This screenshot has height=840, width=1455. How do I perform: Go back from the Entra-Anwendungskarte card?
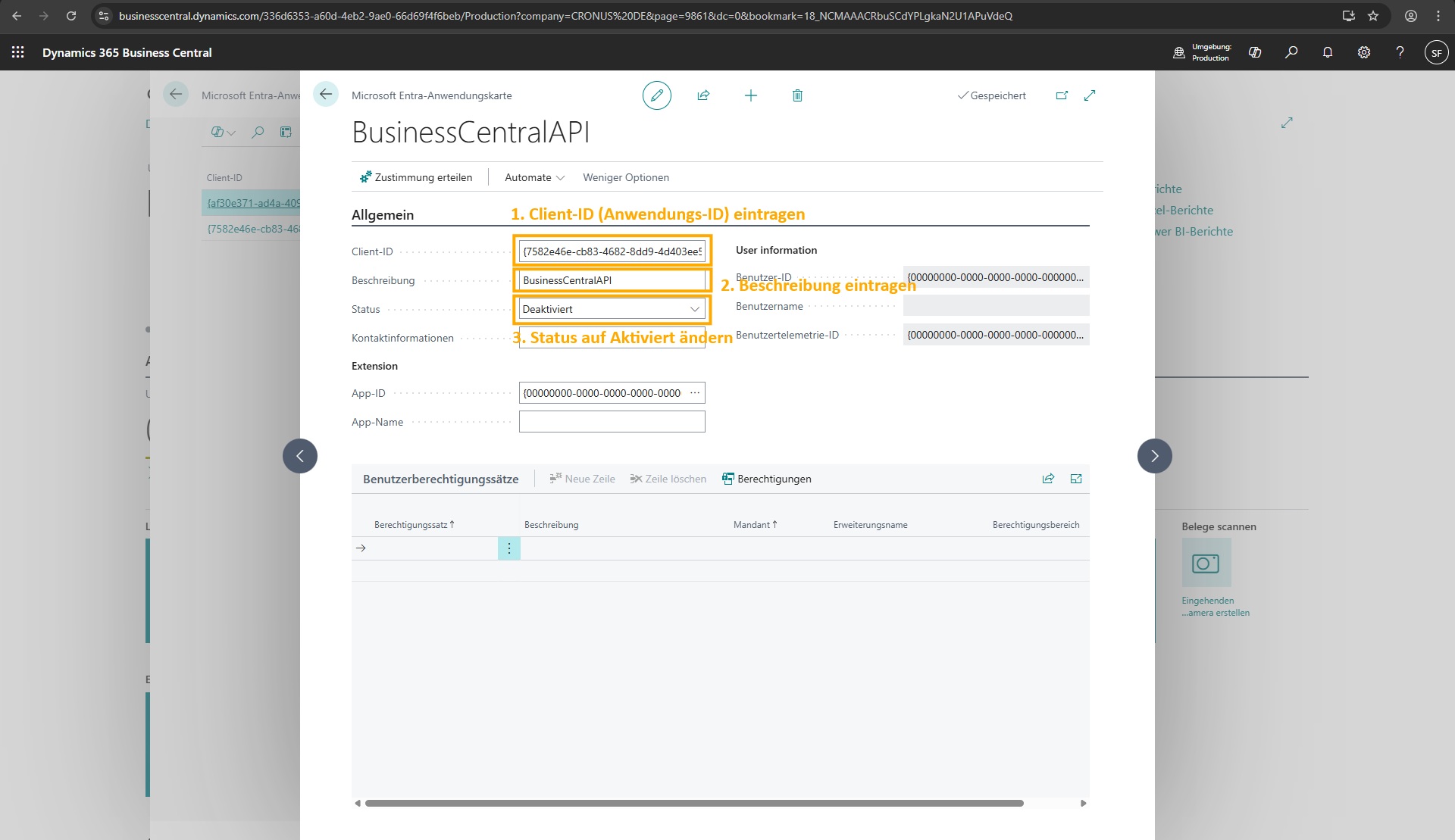(x=326, y=95)
